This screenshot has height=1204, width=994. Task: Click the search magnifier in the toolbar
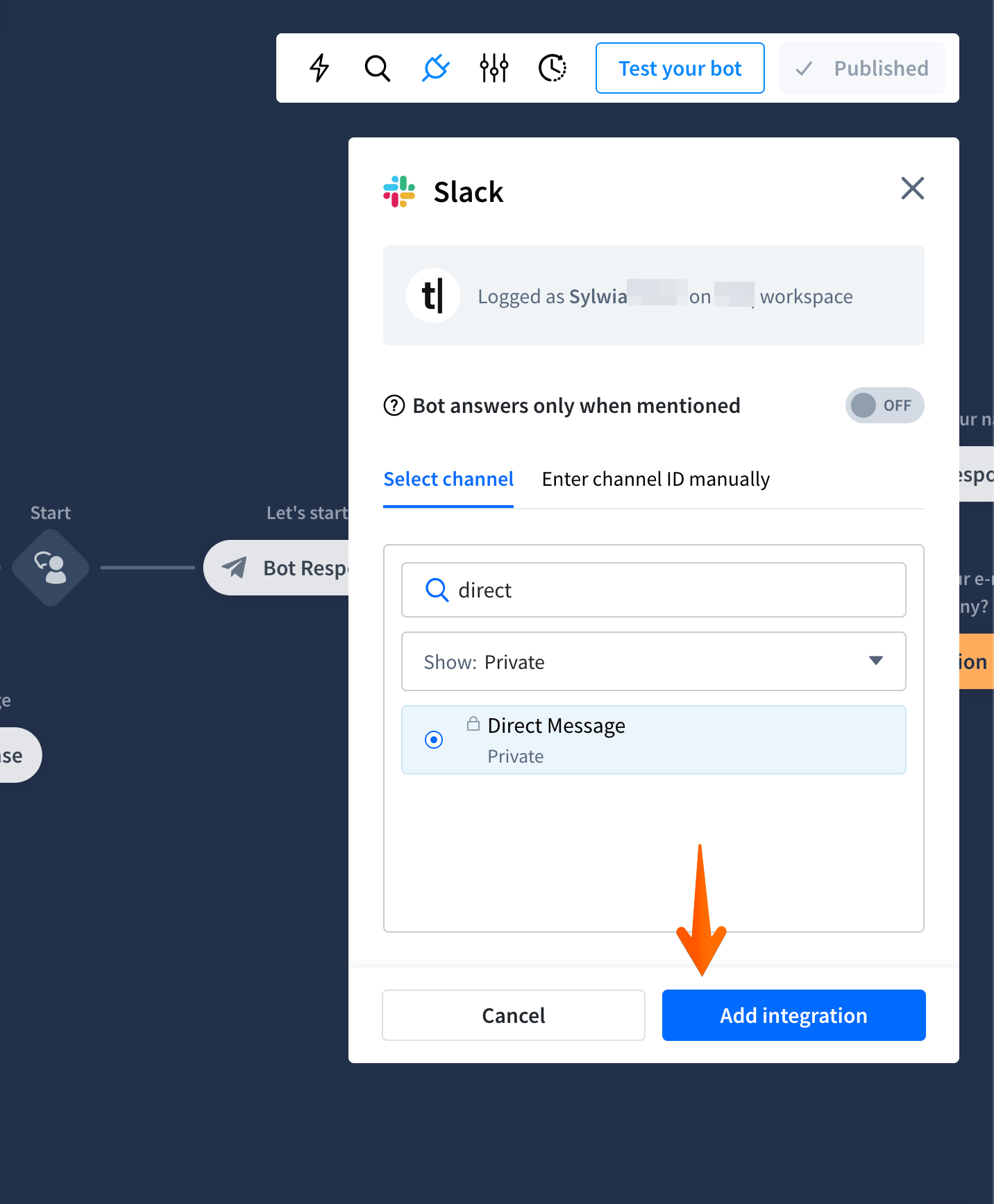coord(378,68)
